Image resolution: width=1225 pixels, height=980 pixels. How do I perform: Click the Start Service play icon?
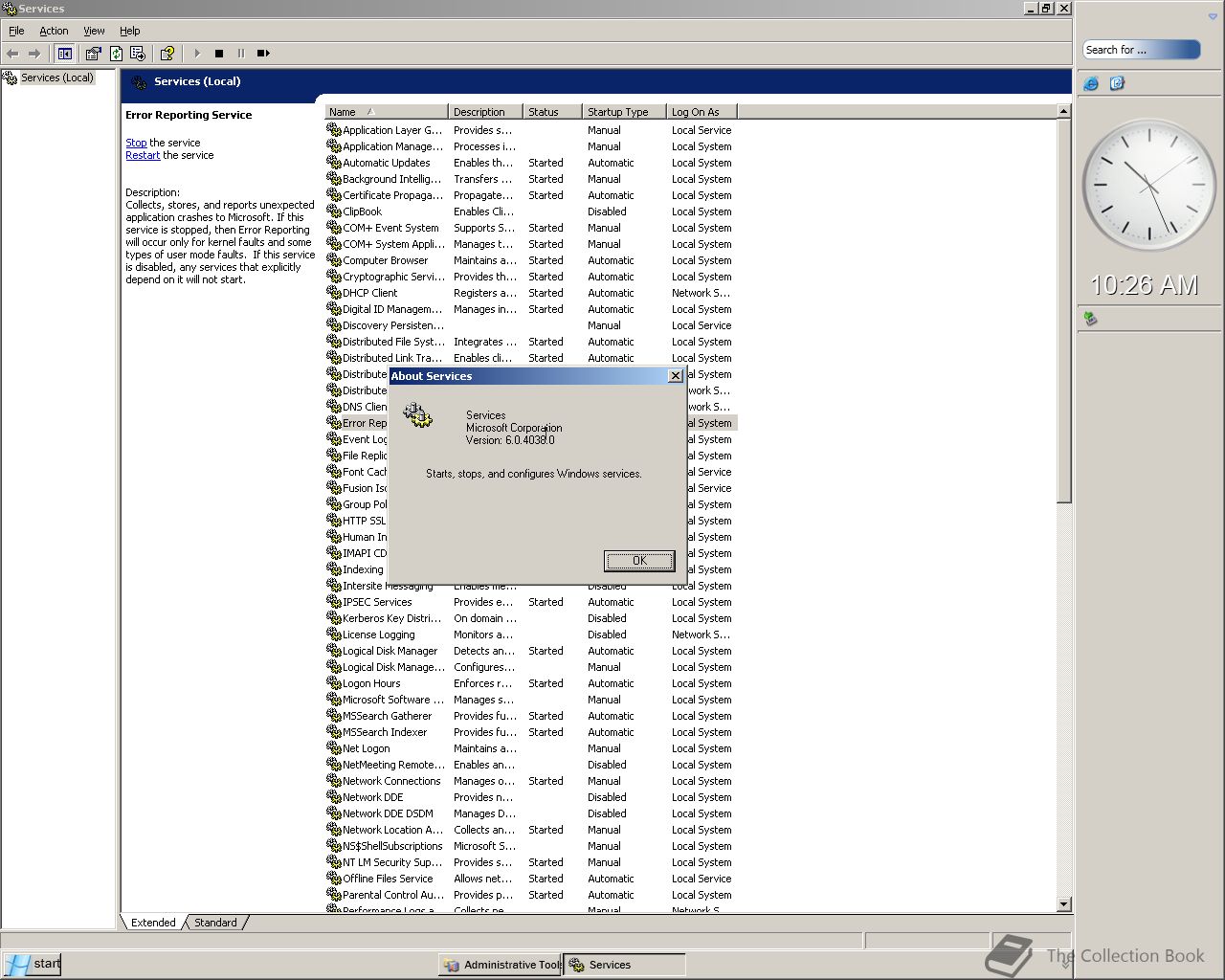coord(197,54)
